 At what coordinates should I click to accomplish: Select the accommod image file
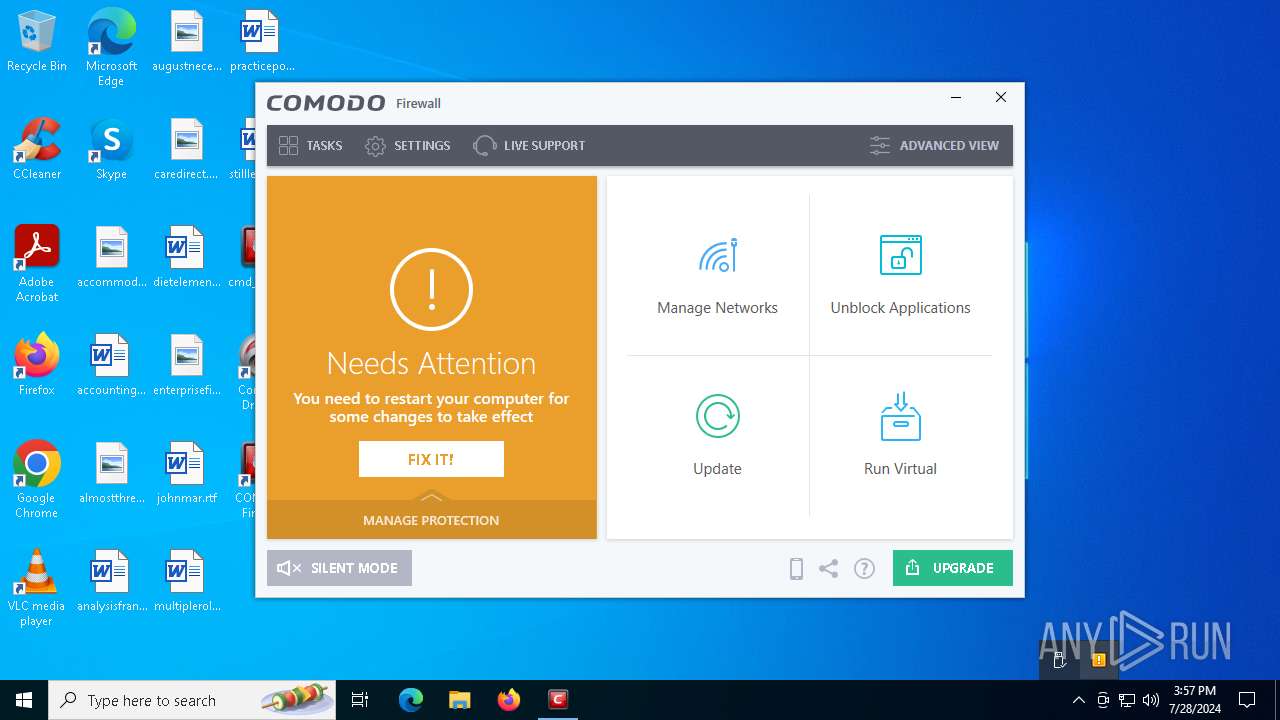click(x=111, y=257)
